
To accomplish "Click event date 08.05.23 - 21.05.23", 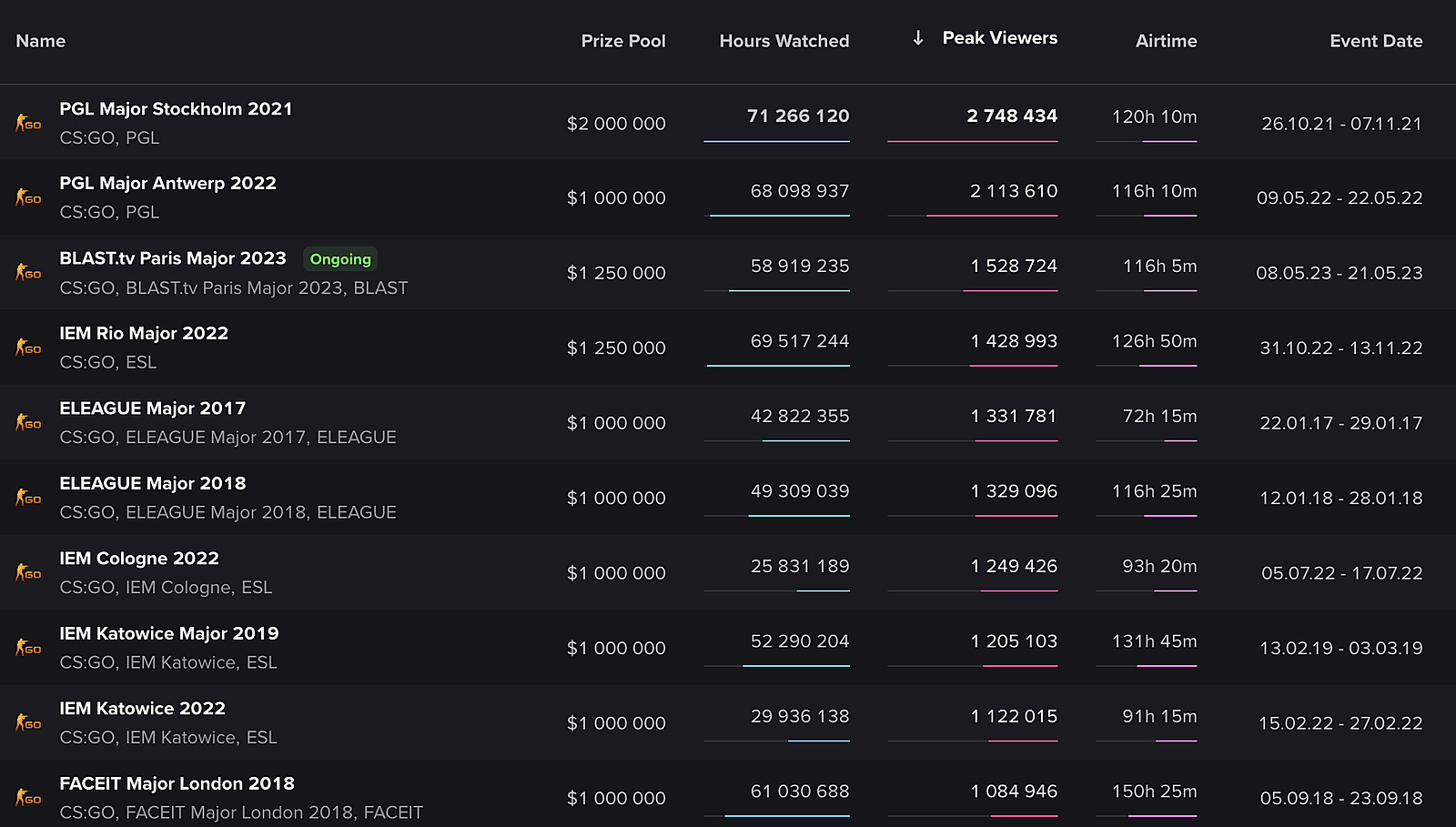I will point(1340,273).
